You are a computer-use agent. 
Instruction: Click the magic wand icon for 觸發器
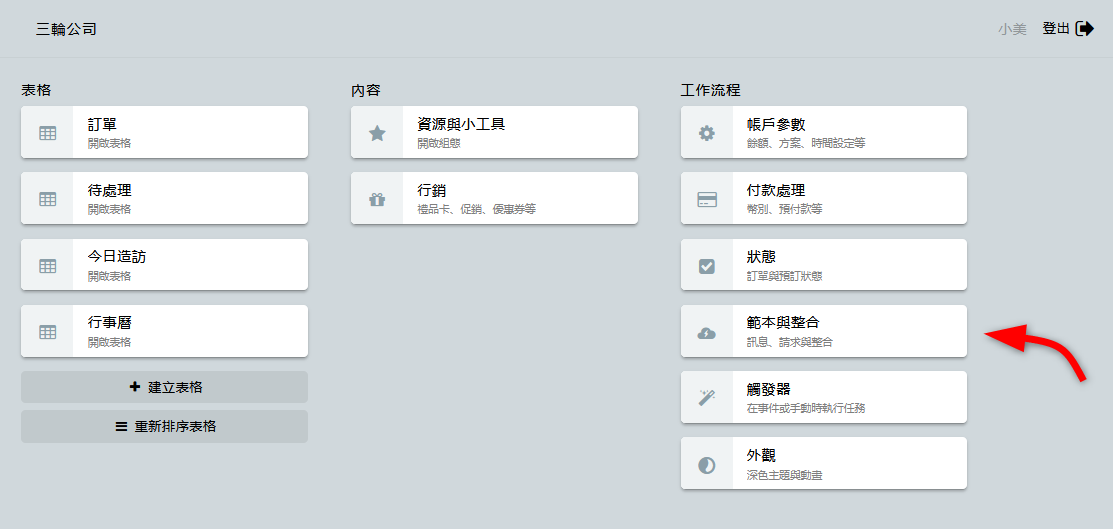[707, 397]
